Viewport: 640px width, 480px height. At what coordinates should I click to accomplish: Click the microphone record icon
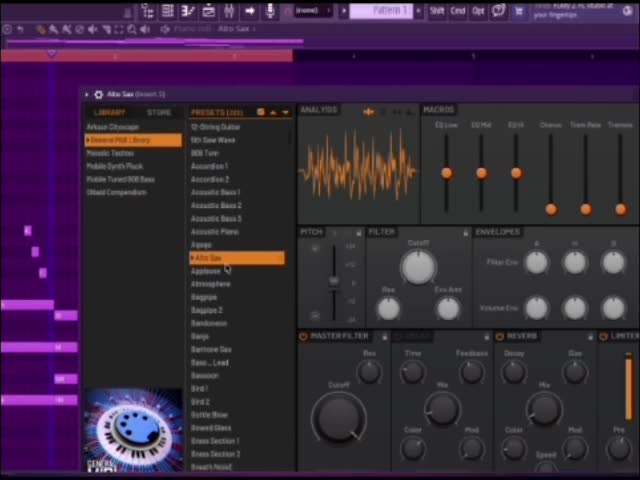pos(270,11)
